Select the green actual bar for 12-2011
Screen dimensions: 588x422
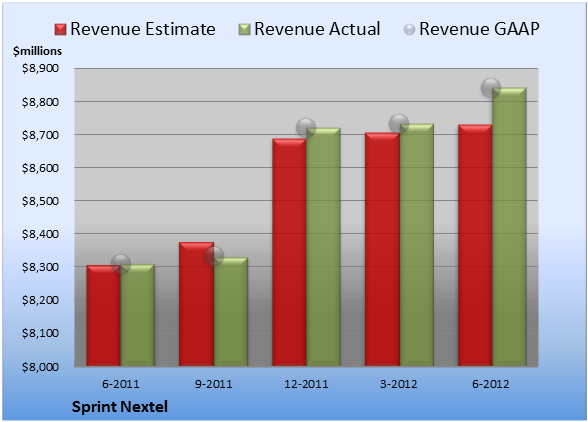point(323,247)
